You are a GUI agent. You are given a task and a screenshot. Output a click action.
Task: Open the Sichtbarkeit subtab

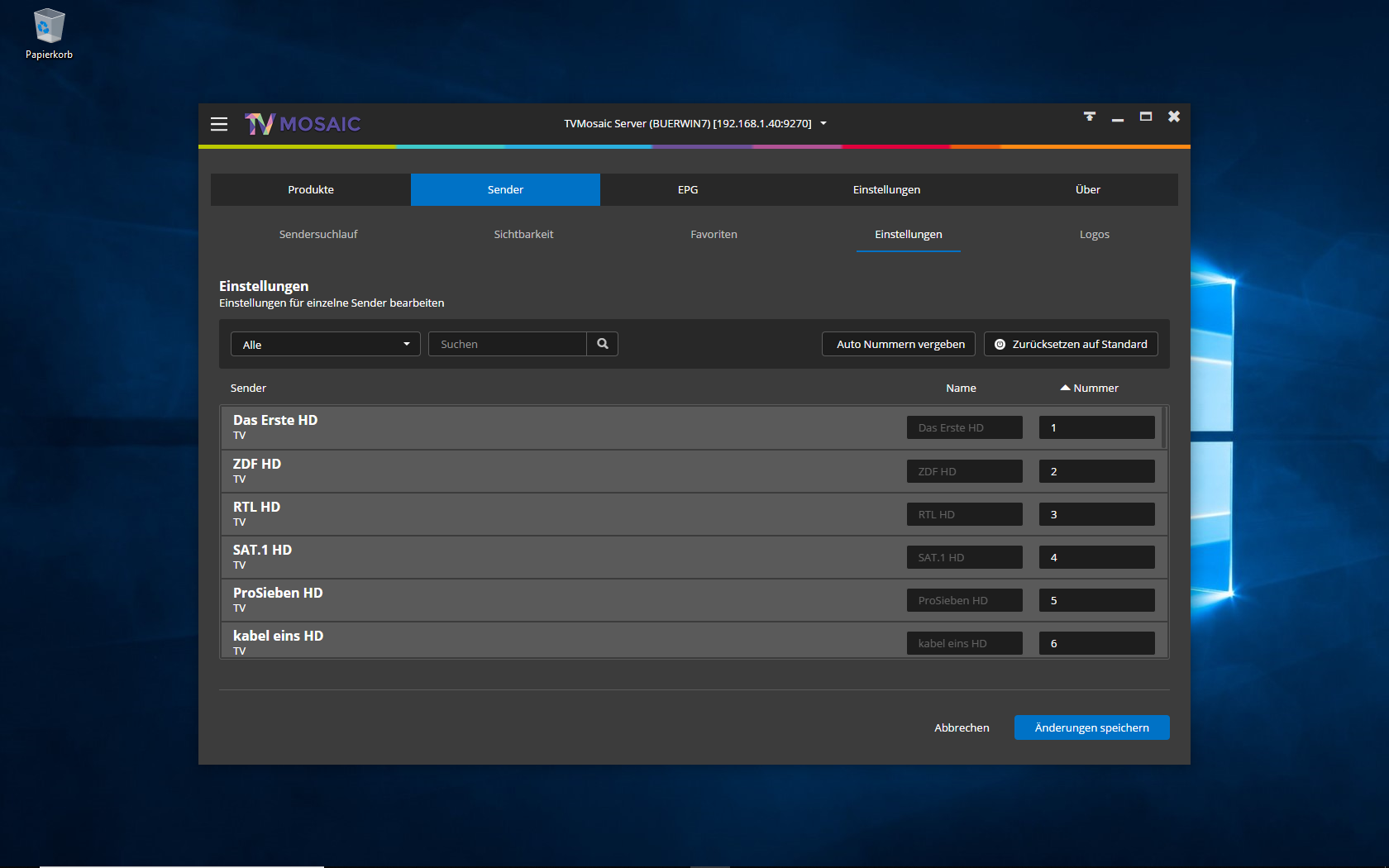pyautogui.click(x=523, y=234)
